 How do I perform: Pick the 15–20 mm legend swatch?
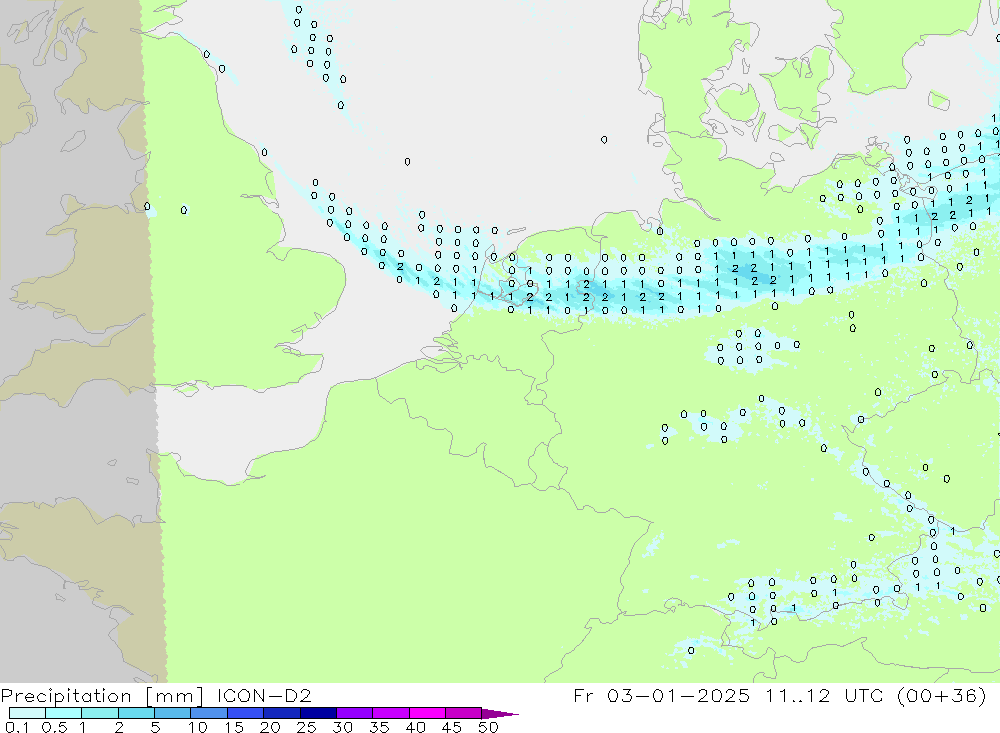click(x=246, y=713)
